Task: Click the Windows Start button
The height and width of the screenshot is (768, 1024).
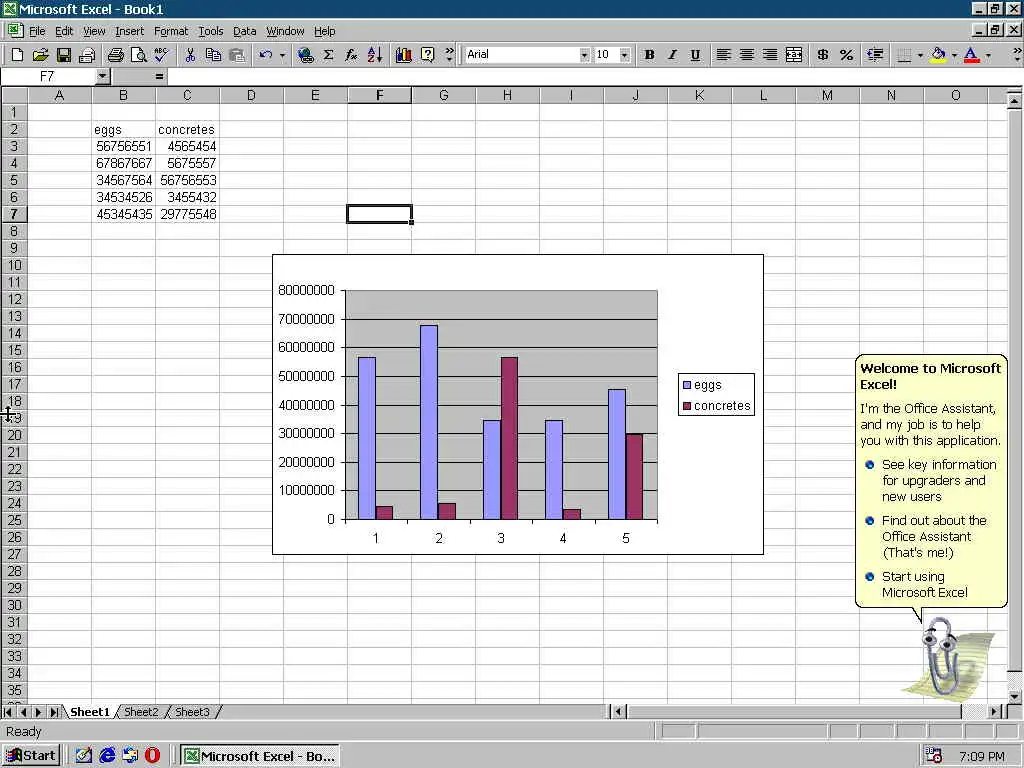Action: pos(31,756)
